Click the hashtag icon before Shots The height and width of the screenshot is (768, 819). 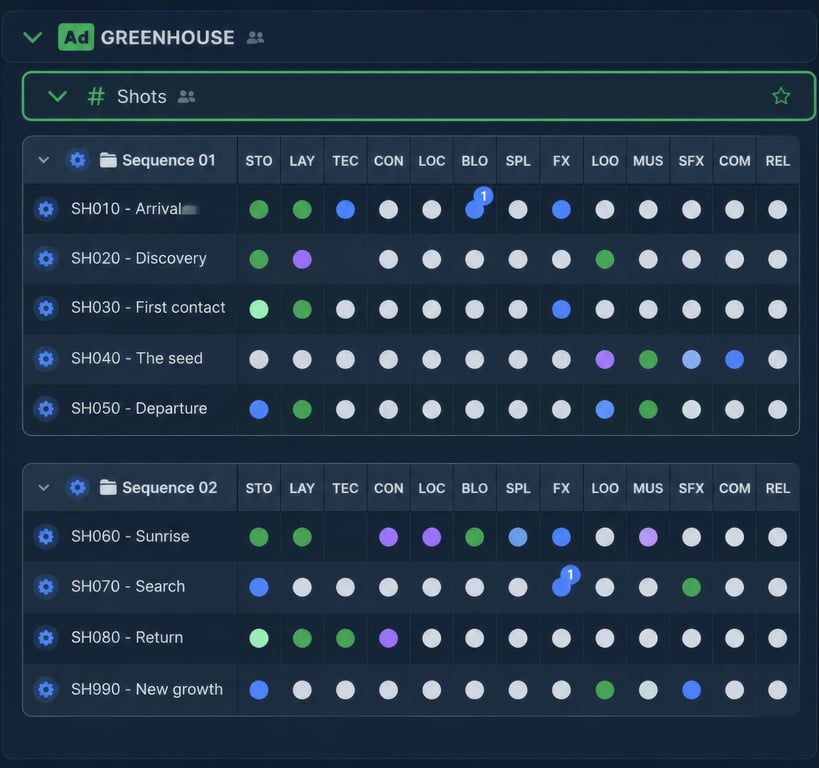(96, 96)
